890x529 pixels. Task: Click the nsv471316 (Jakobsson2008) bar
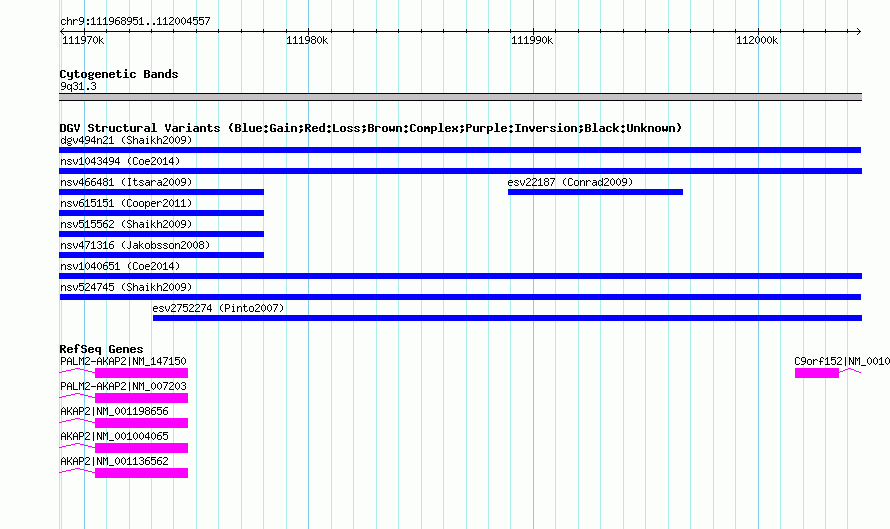tap(161, 255)
